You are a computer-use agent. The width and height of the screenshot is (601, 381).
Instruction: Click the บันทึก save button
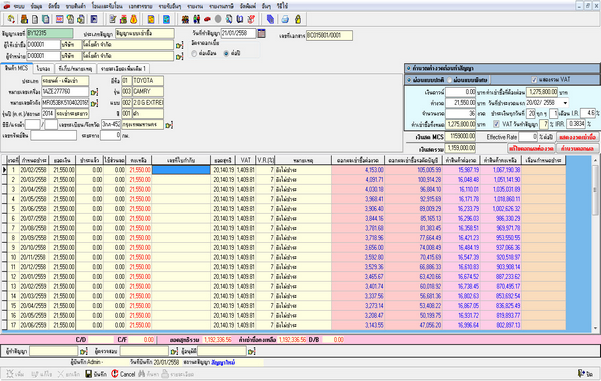click(96, 374)
